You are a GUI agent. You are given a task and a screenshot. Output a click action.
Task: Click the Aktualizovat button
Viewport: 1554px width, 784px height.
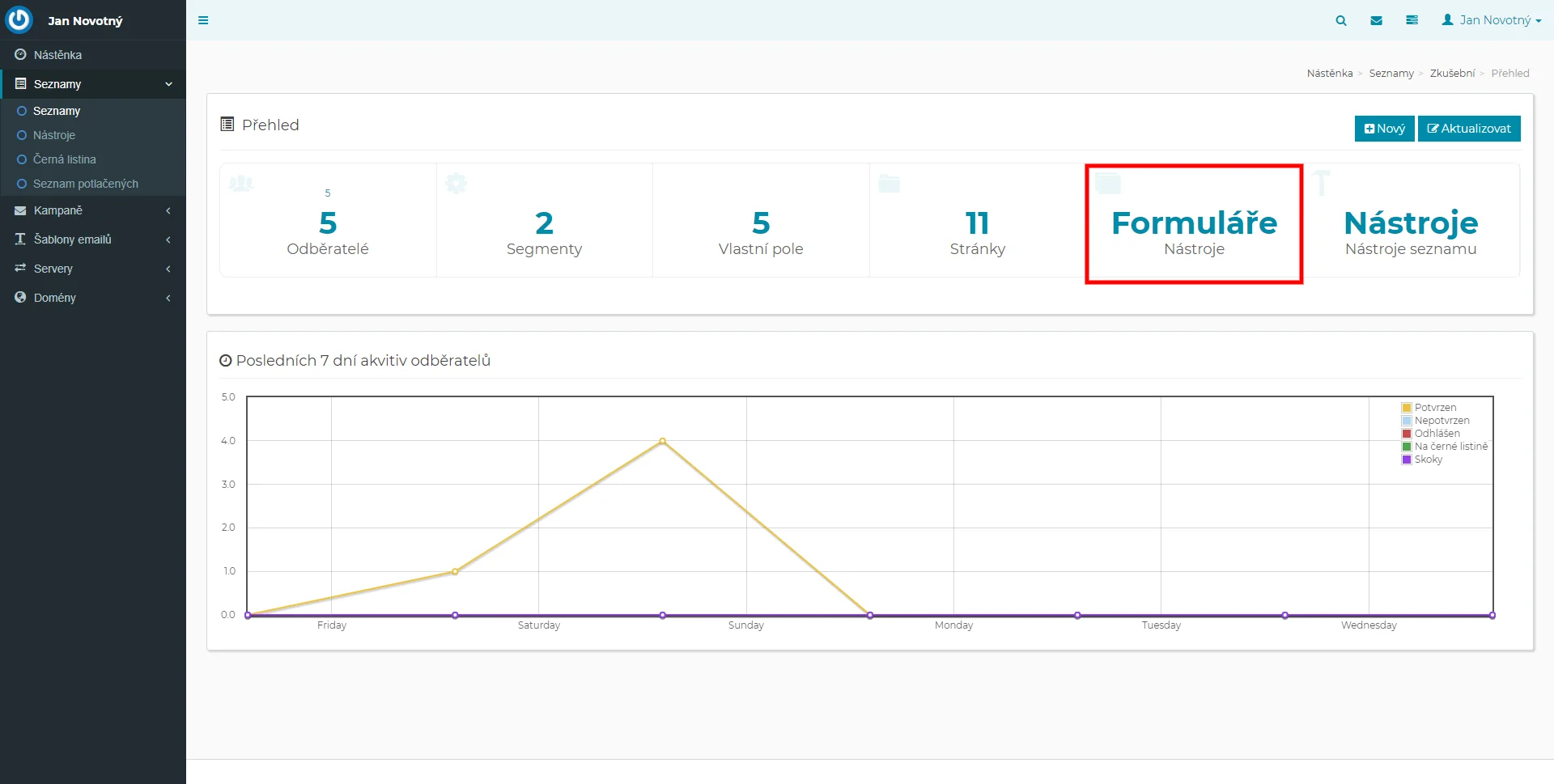(1468, 129)
